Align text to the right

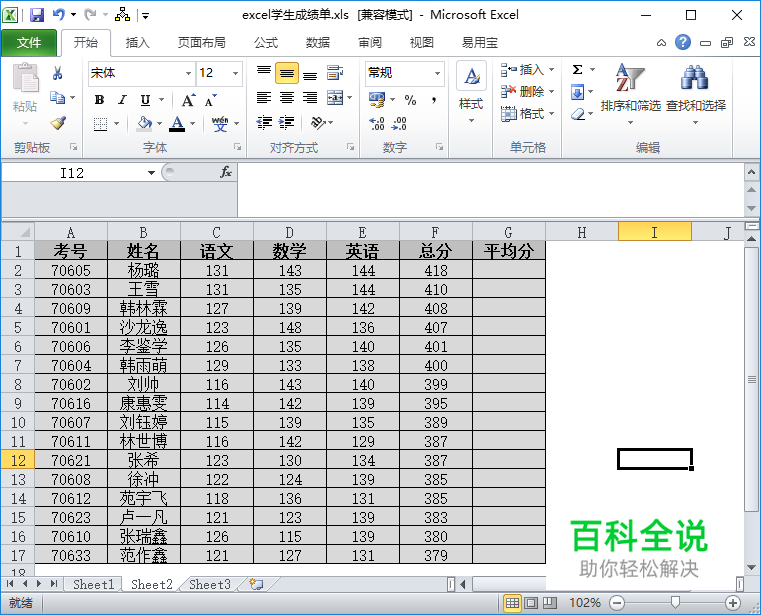[x=310, y=98]
